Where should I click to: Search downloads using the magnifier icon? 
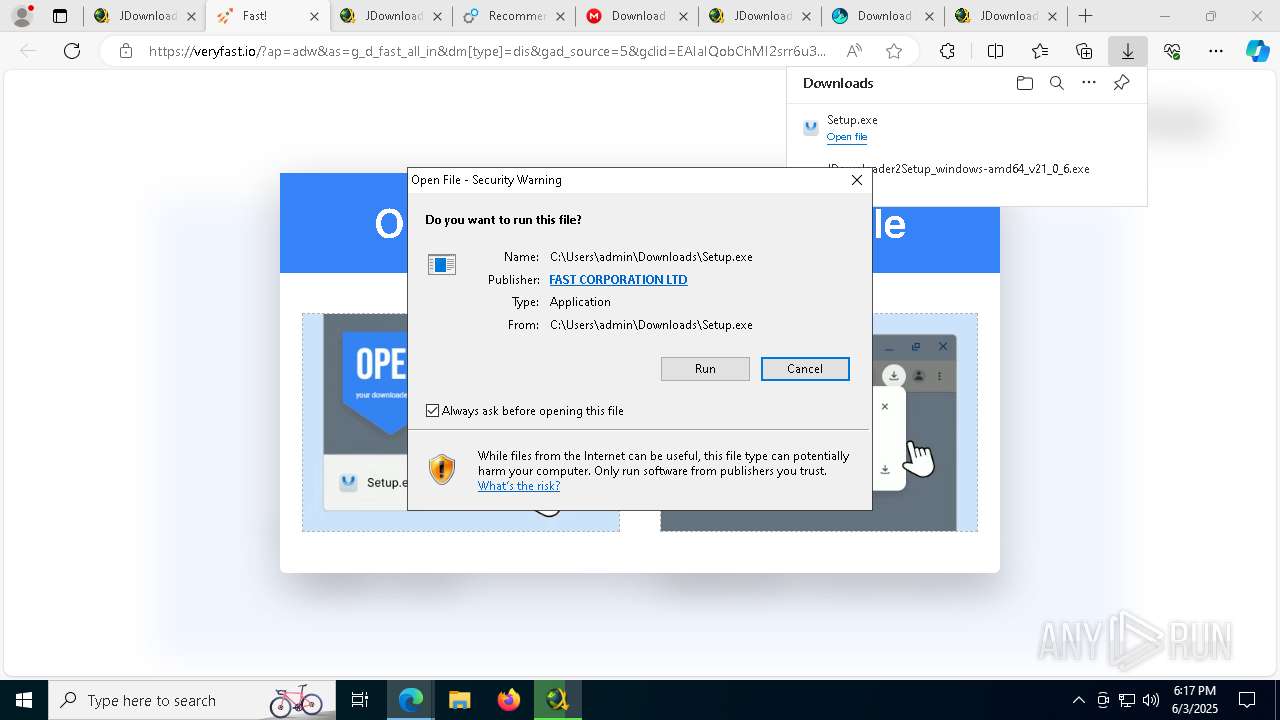(x=1056, y=83)
